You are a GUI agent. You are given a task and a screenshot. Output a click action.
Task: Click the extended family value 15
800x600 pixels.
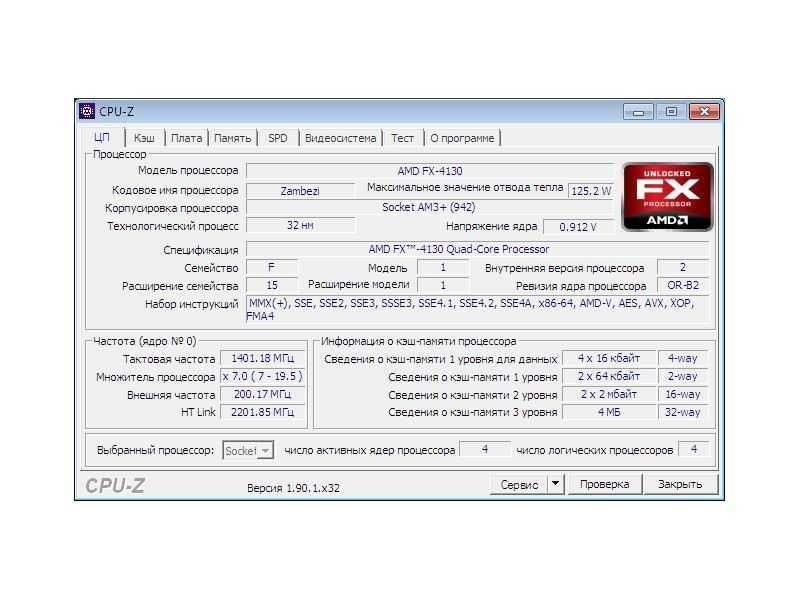pyautogui.click(x=271, y=285)
